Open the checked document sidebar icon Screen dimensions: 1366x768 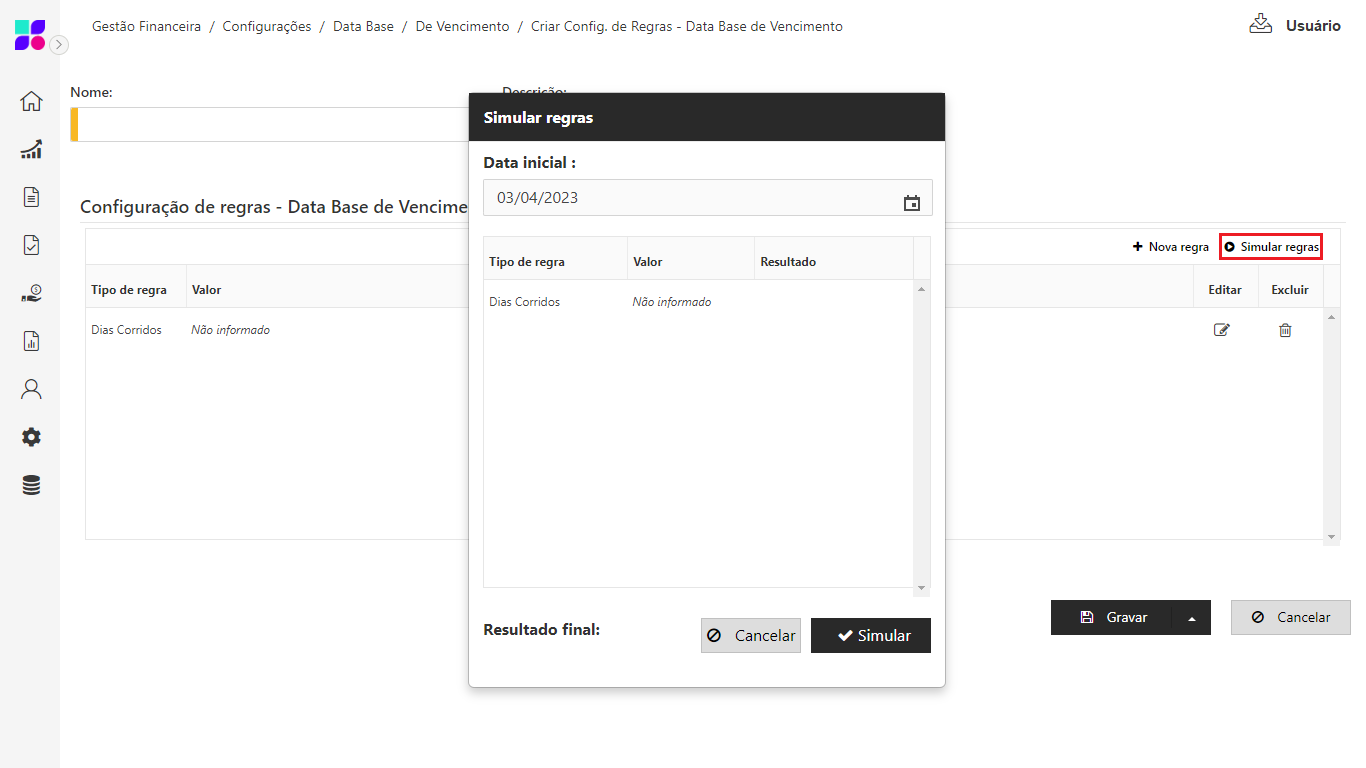click(x=31, y=245)
